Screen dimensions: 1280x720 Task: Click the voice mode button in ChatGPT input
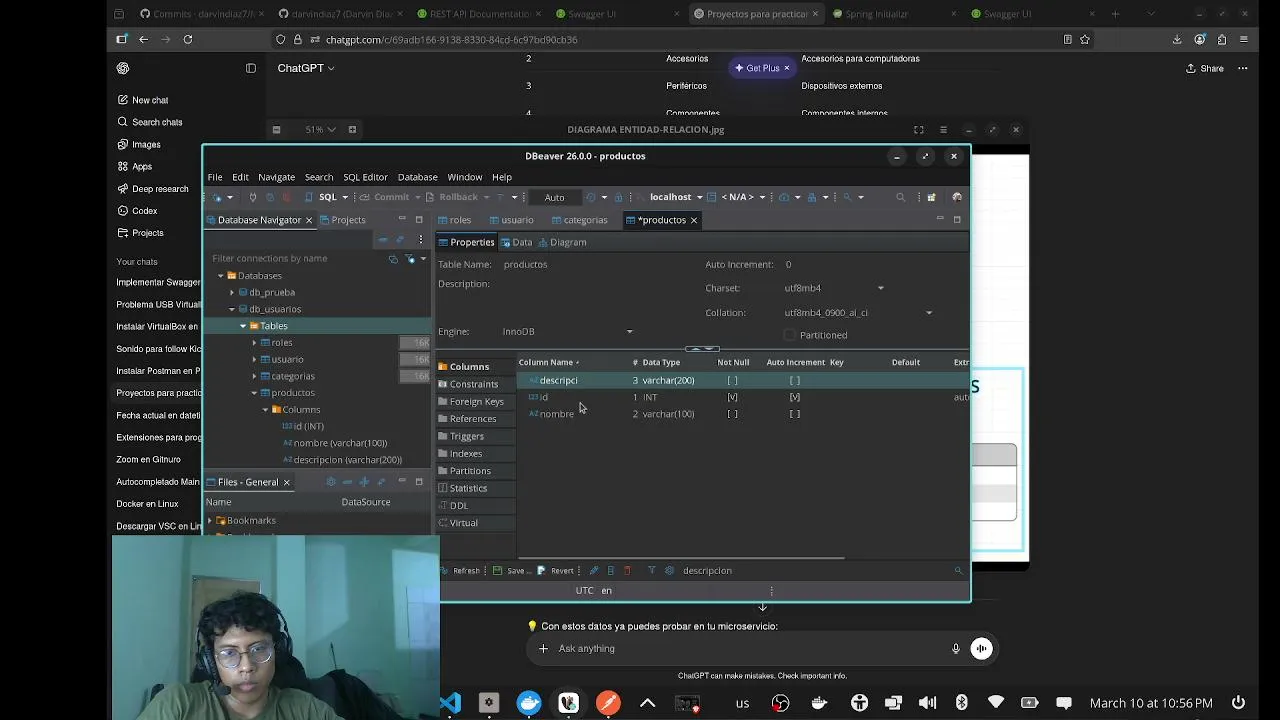coord(982,648)
